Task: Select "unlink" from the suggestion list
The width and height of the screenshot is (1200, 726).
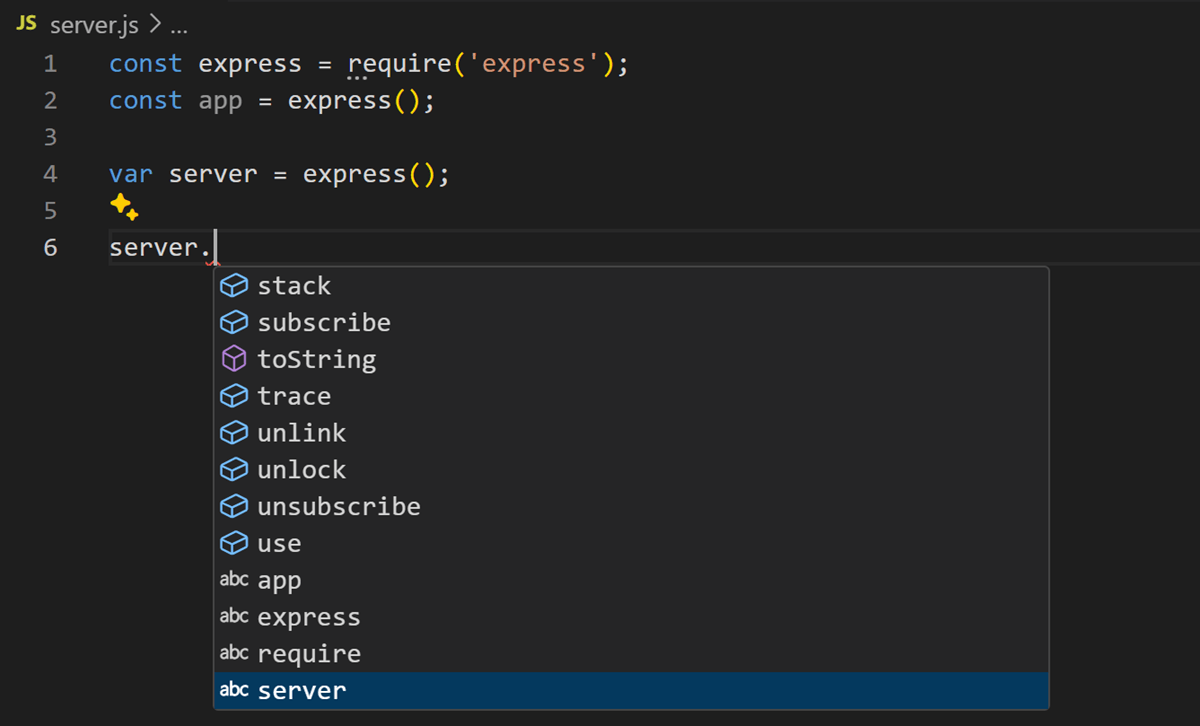Action: (x=302, y=432)
